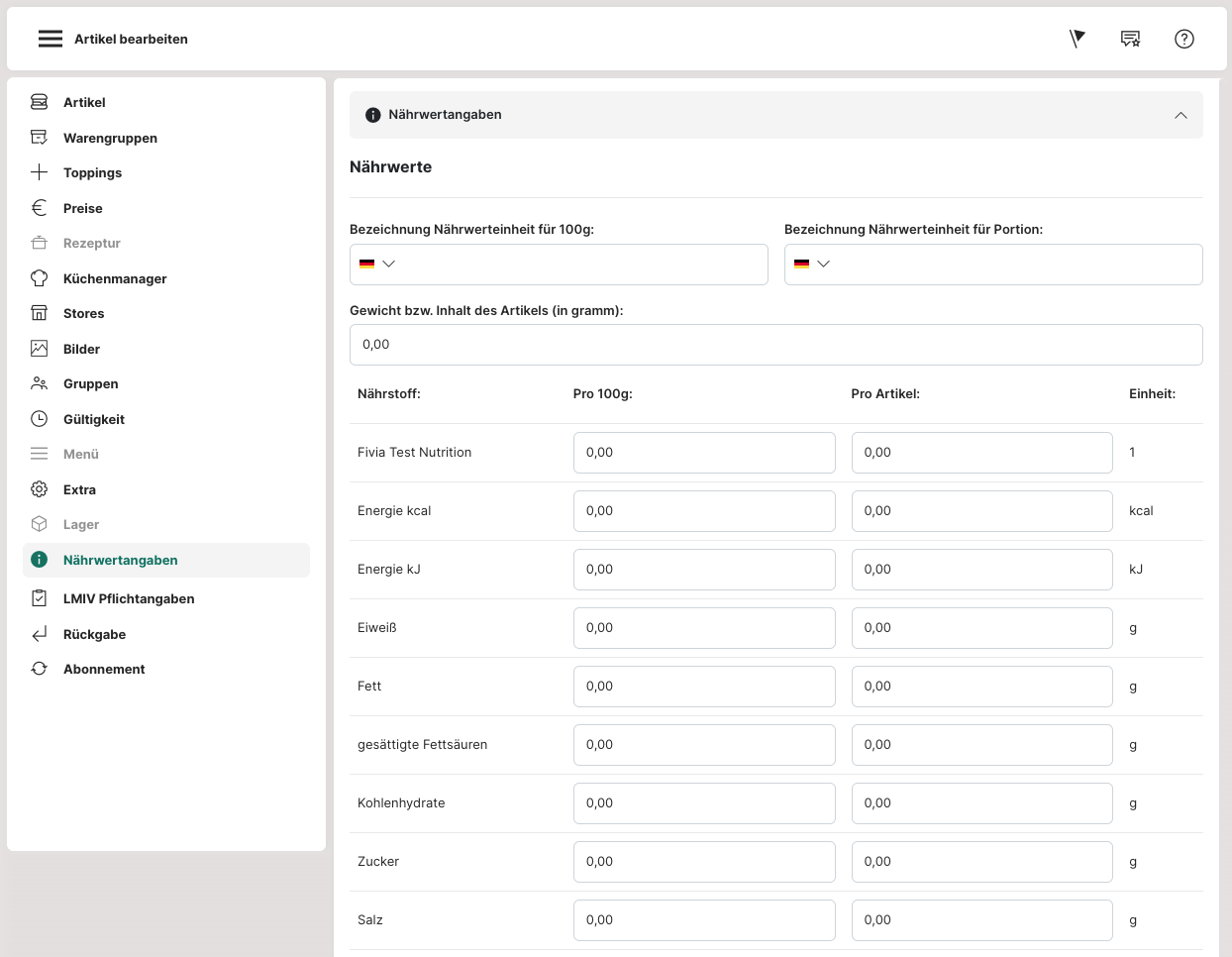Open language dropdown for Portion unit name
Viewport: 1232px width, 957px height.
tap(812, 264)
